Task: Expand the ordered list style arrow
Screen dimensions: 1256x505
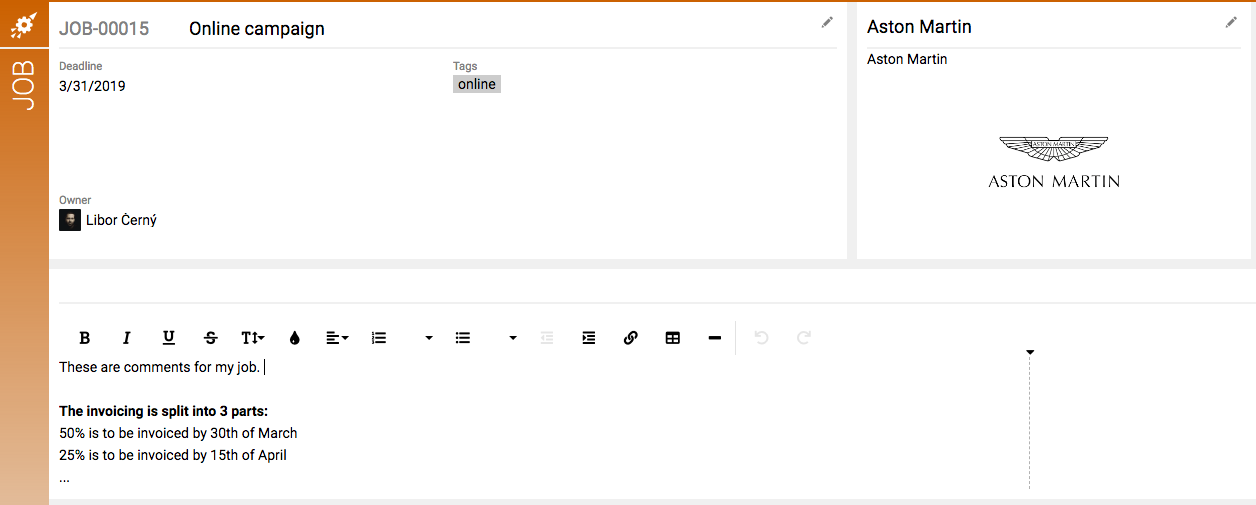Action: click(x=429, y=338)
